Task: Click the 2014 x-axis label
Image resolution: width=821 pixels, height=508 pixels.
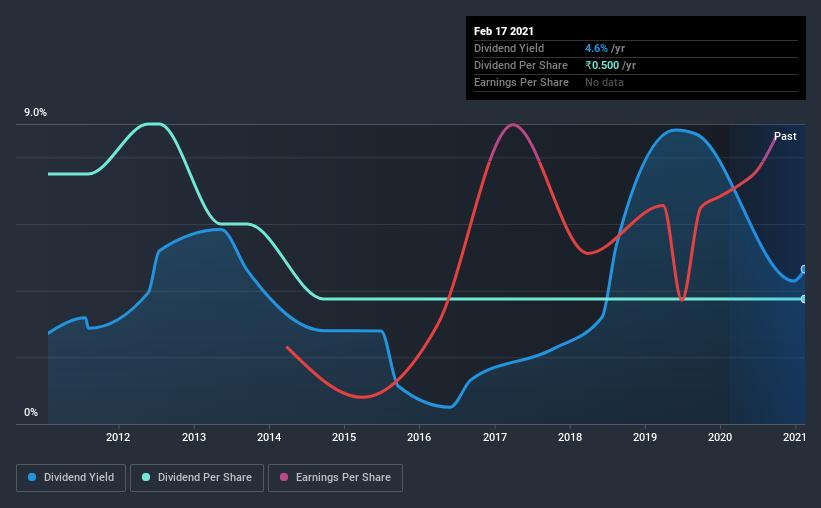Action: tap(269, 437)
